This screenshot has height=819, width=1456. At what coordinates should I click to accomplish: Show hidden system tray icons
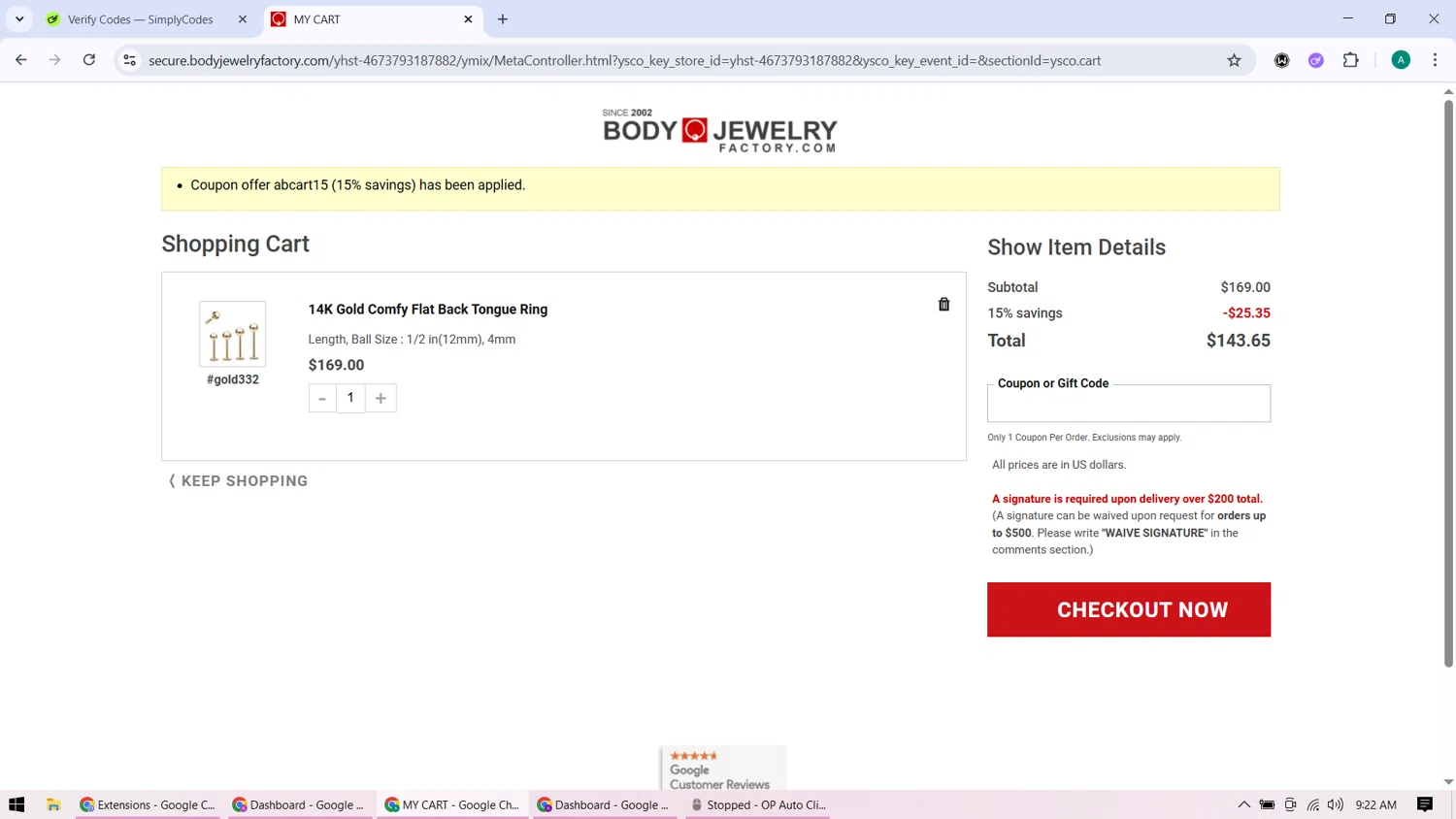click(1243, 804)
